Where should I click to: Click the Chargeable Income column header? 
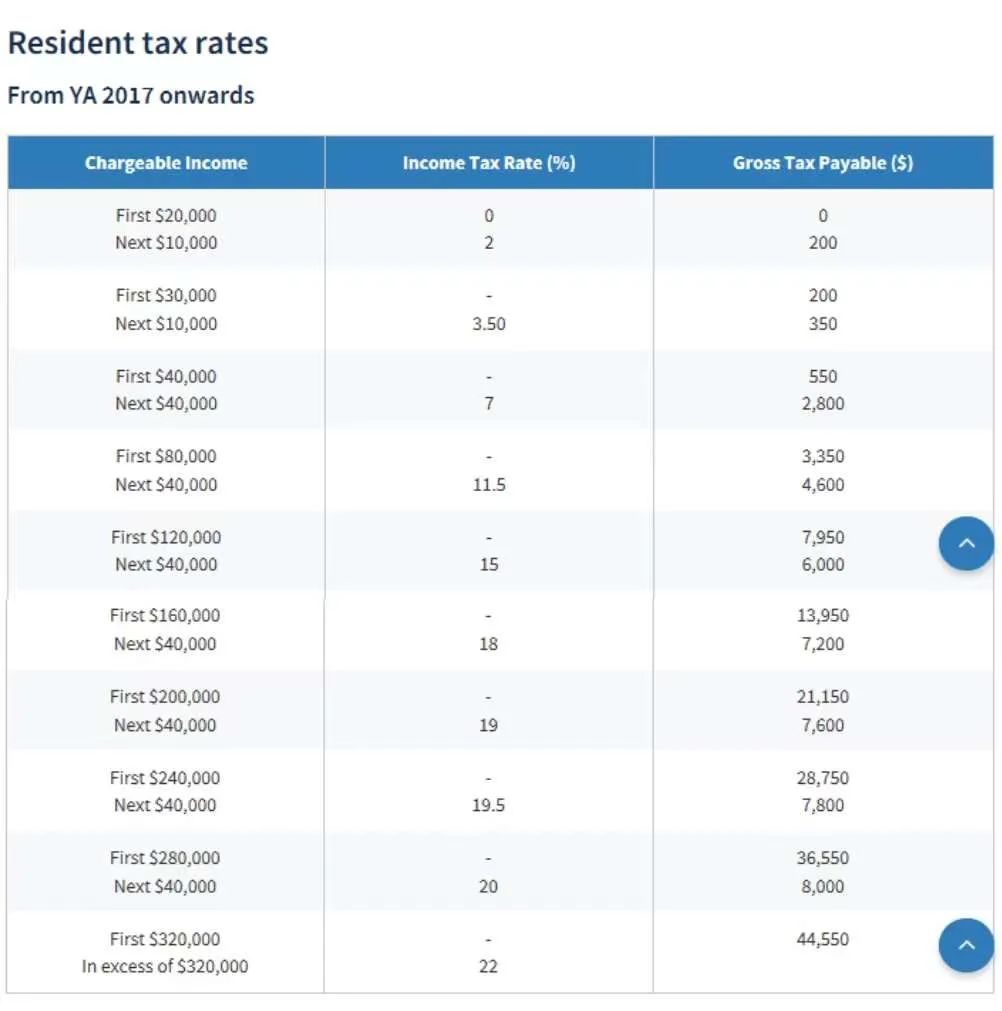click(x=166, y=163)
